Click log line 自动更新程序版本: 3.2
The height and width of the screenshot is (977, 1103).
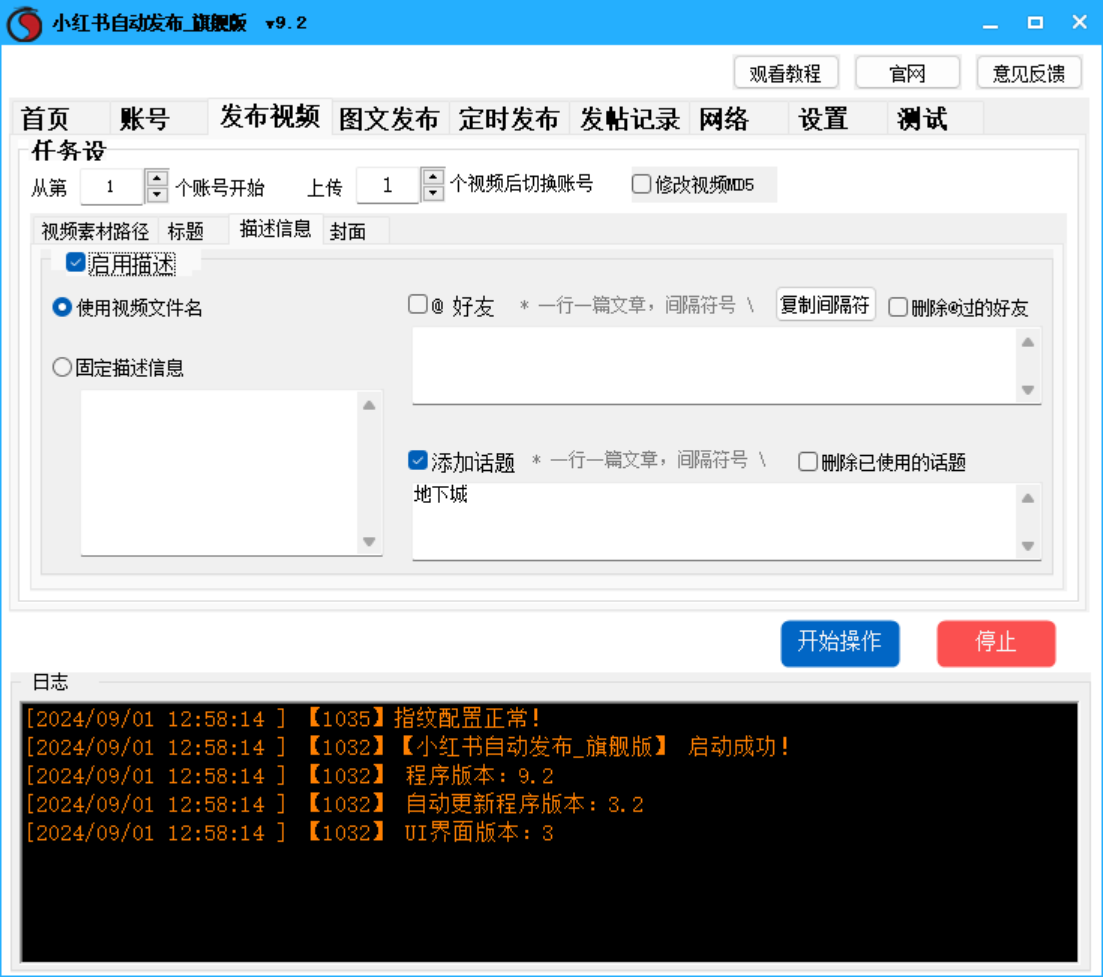(335, 804)
